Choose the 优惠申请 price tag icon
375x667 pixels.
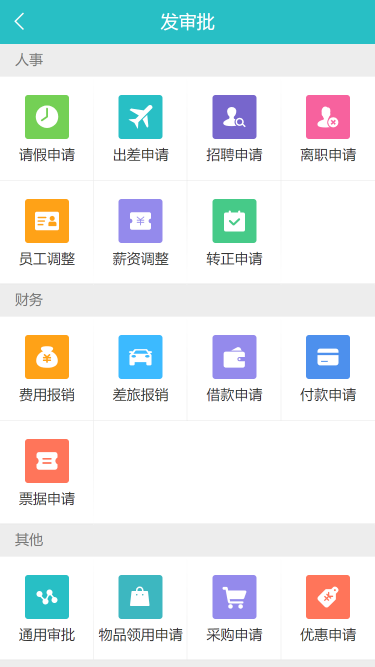click(x=328, y=597)
